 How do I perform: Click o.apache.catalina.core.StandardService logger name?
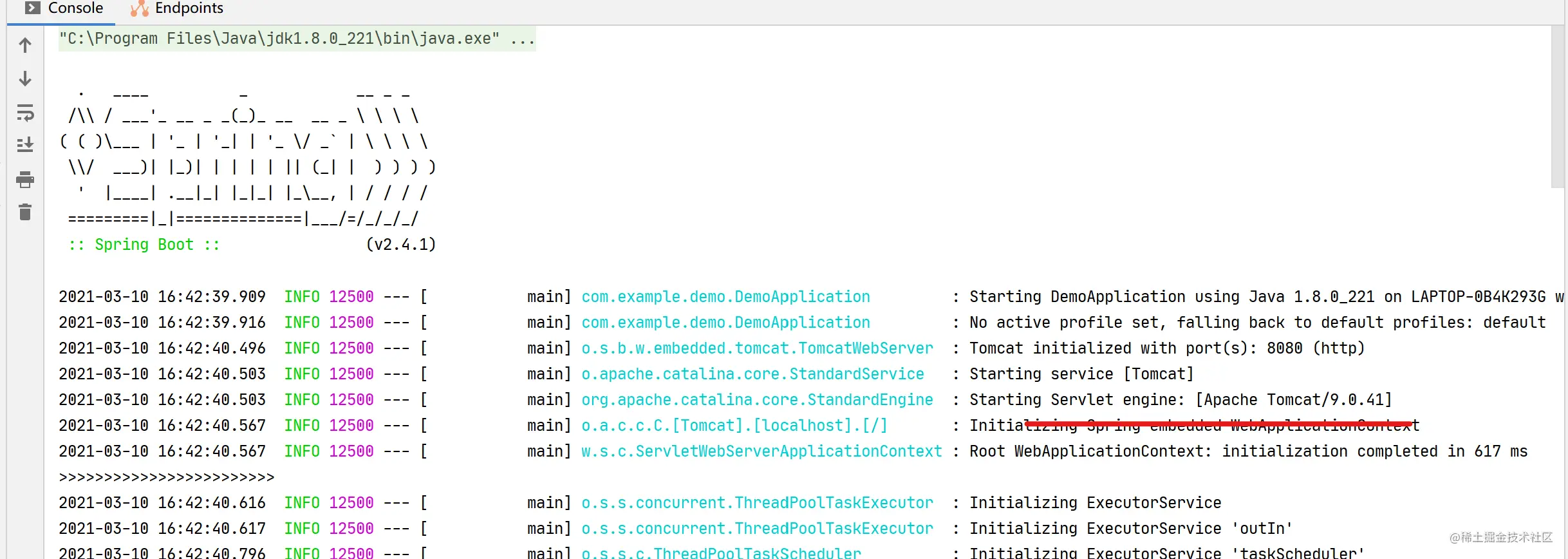[752, 374]
